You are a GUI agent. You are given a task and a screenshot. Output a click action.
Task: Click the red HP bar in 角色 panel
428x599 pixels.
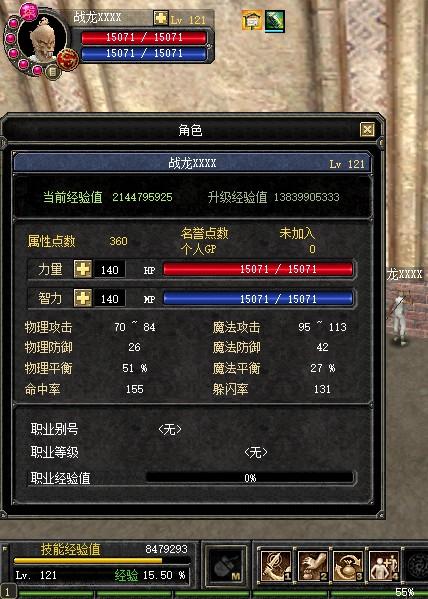pyautogui.click(x=258, y=269)
